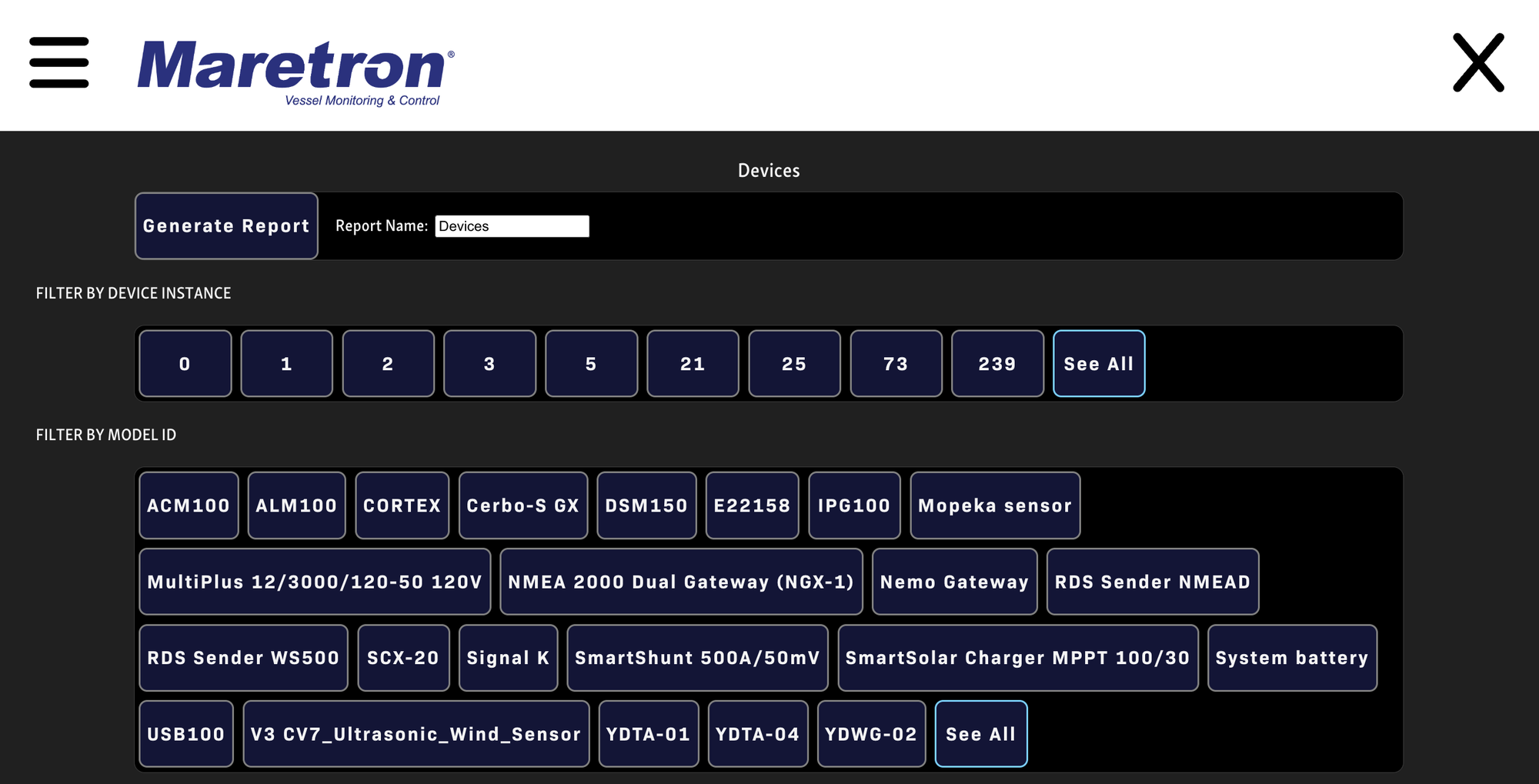1539x784 pixels.
Task: Filter by model DSM150
Action: 646,505
